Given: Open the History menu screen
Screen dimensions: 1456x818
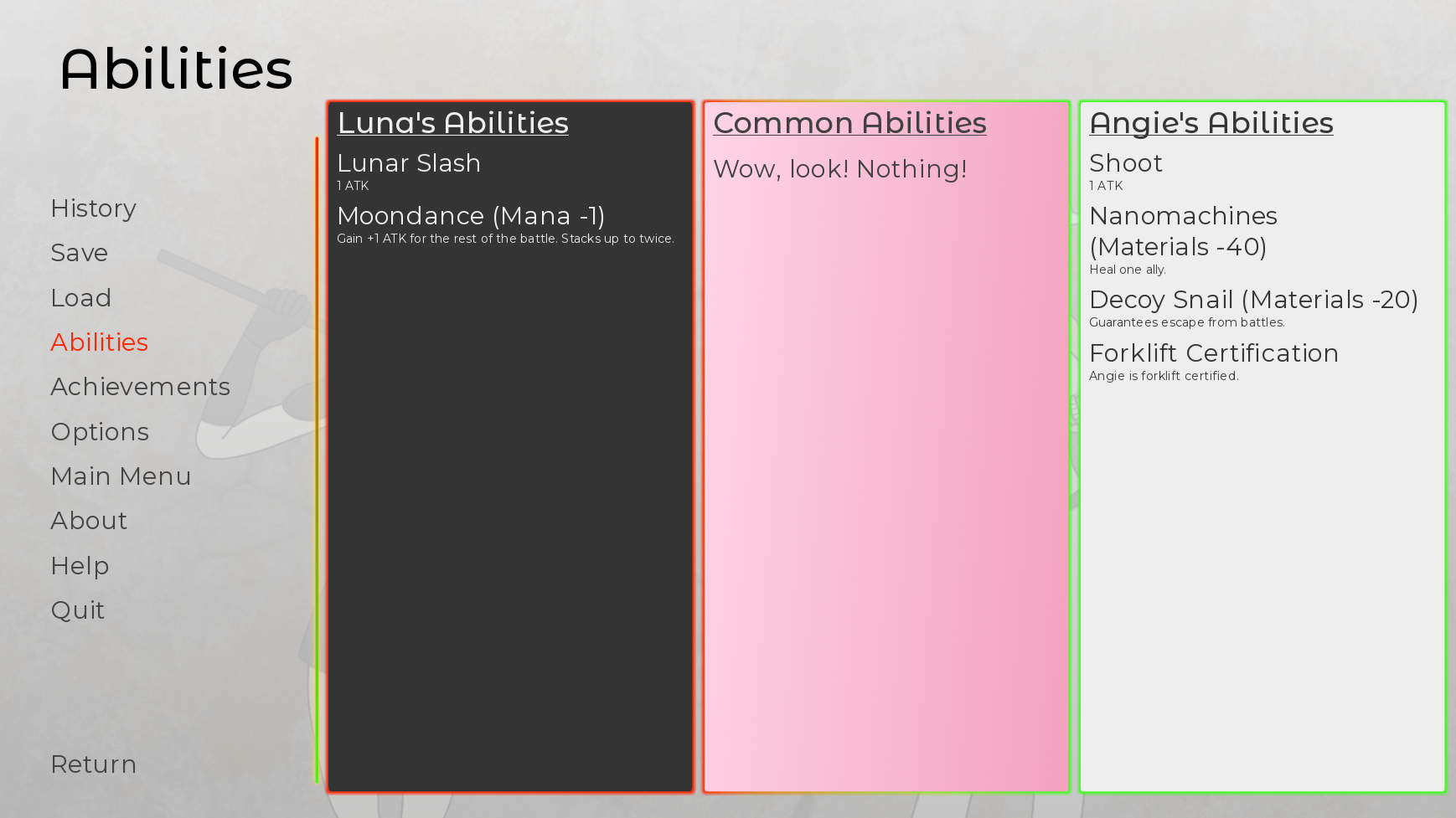Looking at the screenshot, I should point(93,208).
